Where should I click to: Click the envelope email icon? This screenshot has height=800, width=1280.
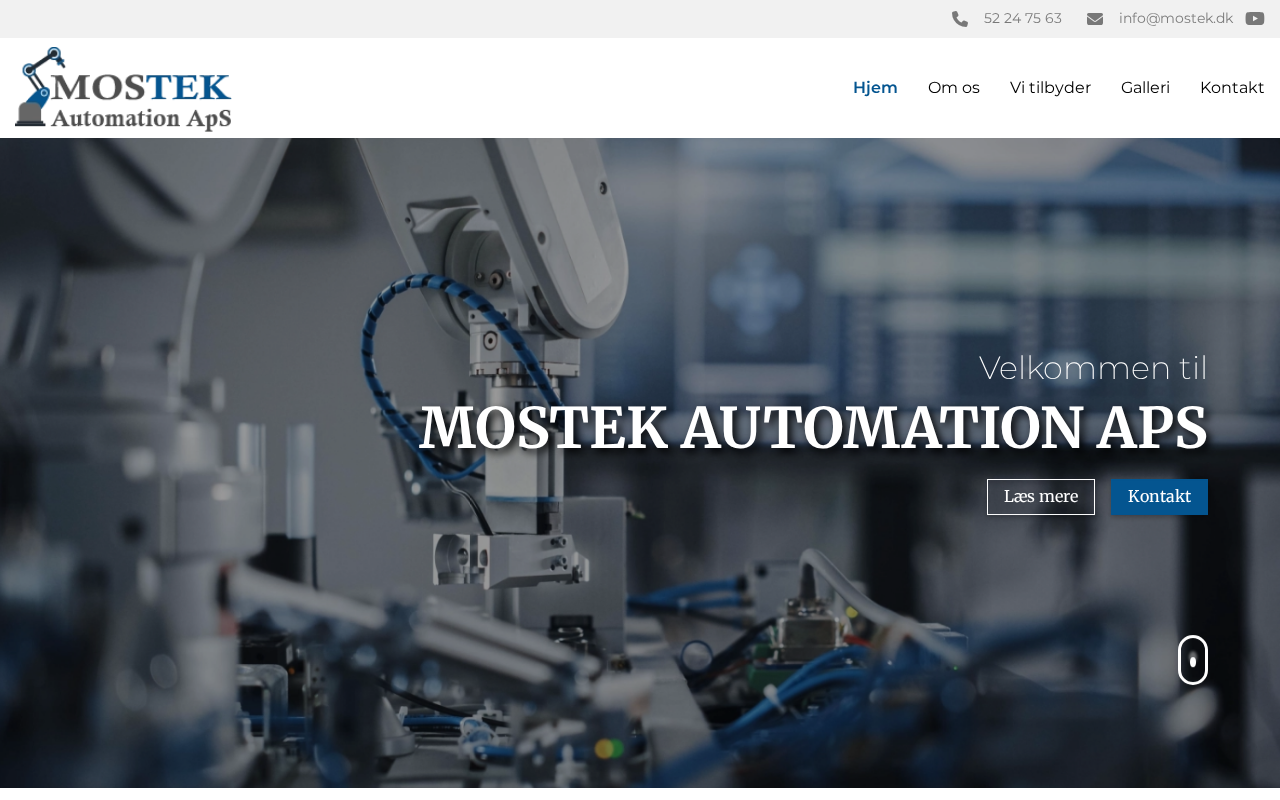(1095, 19)
